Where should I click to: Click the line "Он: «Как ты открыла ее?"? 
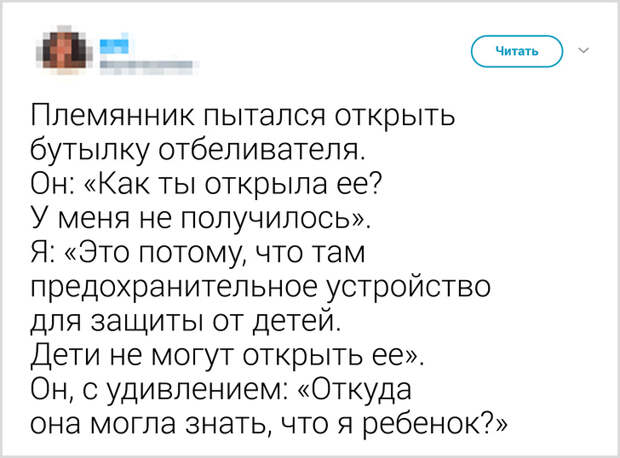[206, 184]
